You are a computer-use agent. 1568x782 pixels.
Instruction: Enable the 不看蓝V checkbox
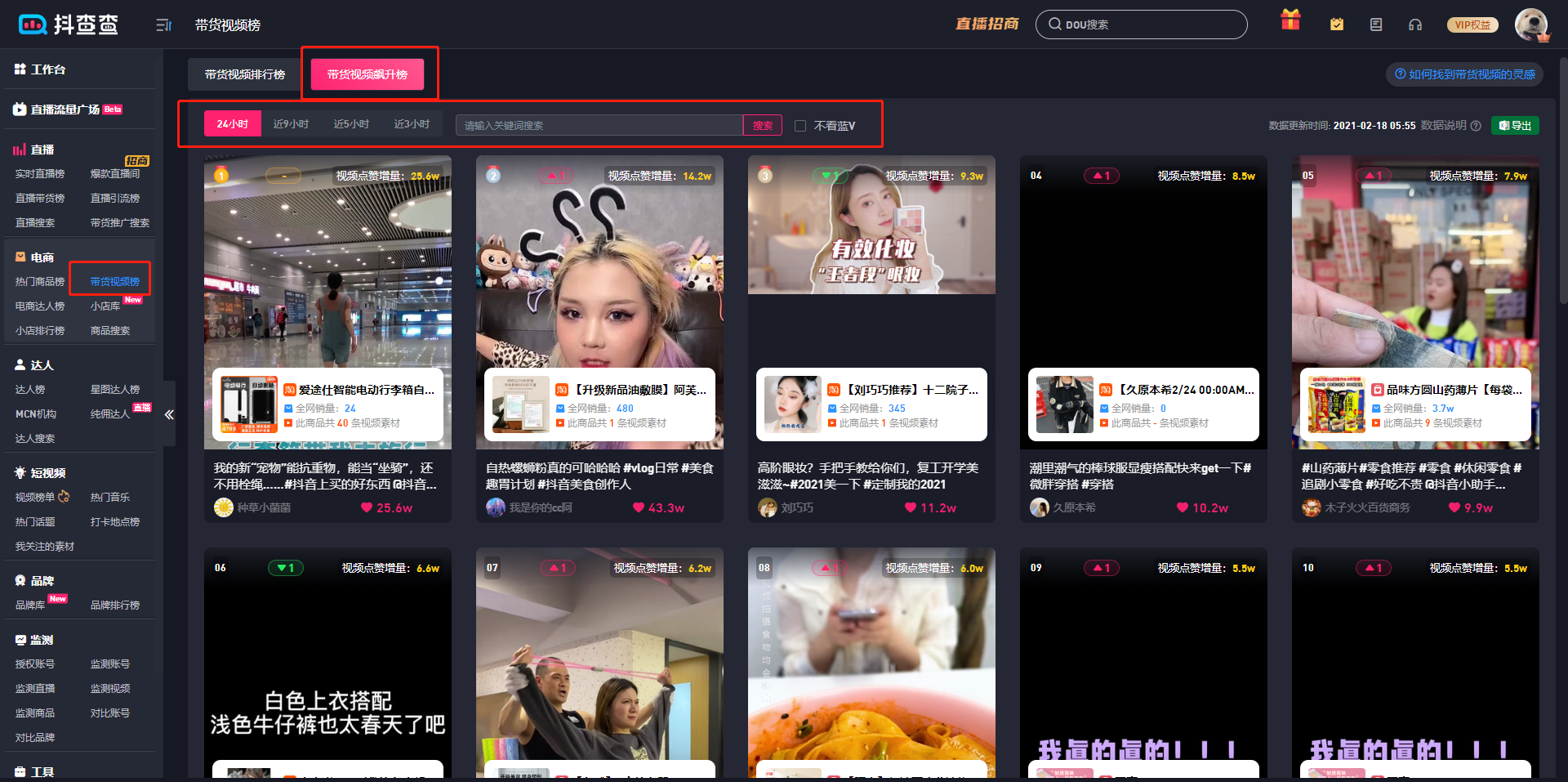(800, 126)
